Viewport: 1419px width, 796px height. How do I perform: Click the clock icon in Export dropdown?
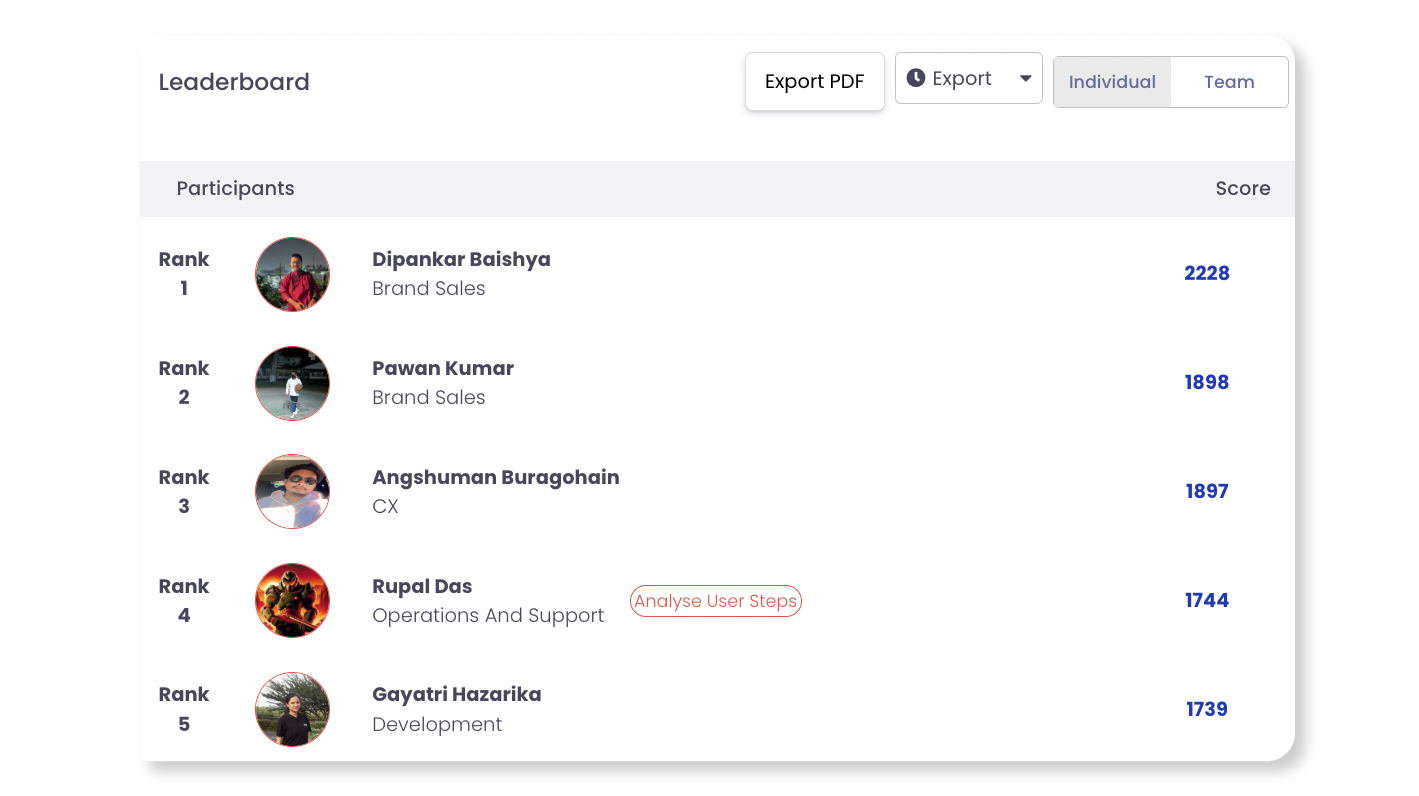click(915, 78)
